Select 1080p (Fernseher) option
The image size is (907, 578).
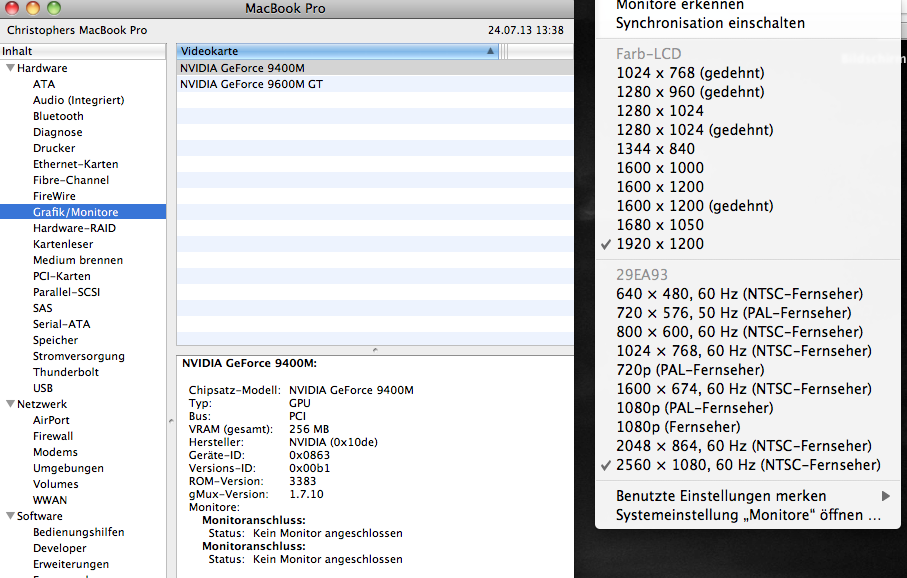coord(678,427)
